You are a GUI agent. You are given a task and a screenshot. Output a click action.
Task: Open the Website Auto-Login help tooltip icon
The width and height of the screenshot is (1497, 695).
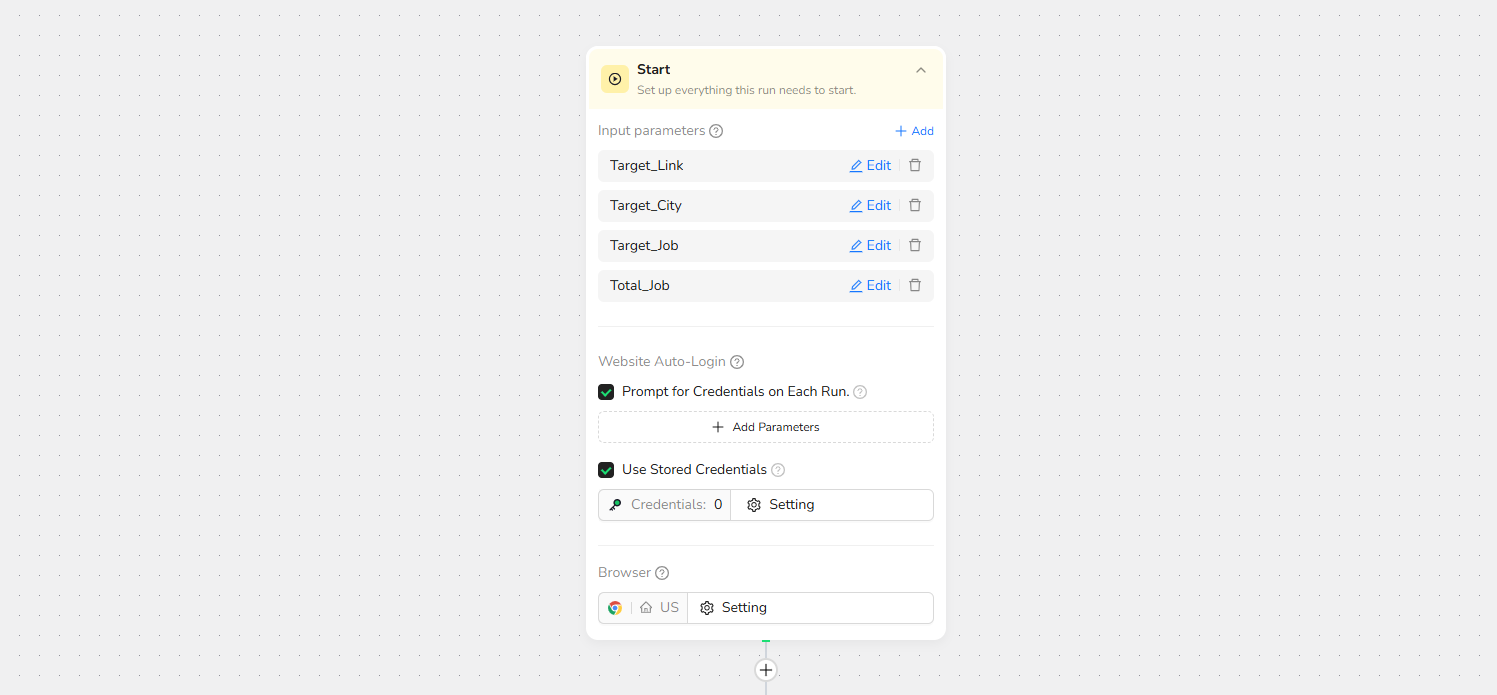(737, 362)
